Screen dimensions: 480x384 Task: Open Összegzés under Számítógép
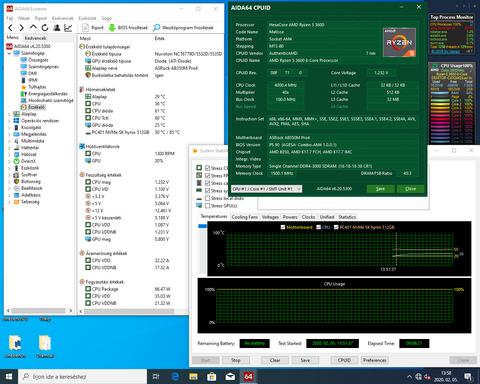[x=34, y=60]
